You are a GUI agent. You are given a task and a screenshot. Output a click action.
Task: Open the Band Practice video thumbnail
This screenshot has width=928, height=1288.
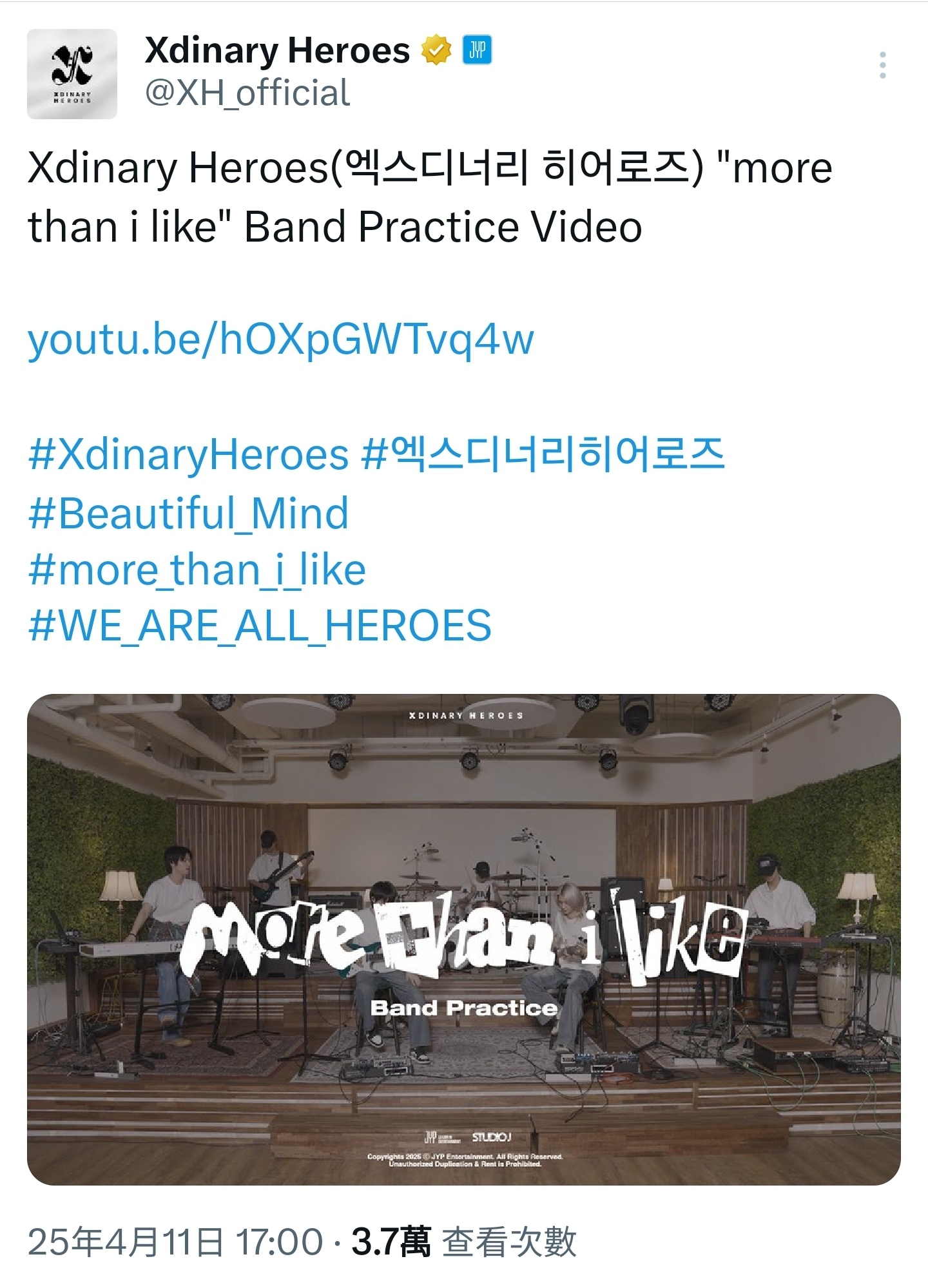[x=464, y=939]
